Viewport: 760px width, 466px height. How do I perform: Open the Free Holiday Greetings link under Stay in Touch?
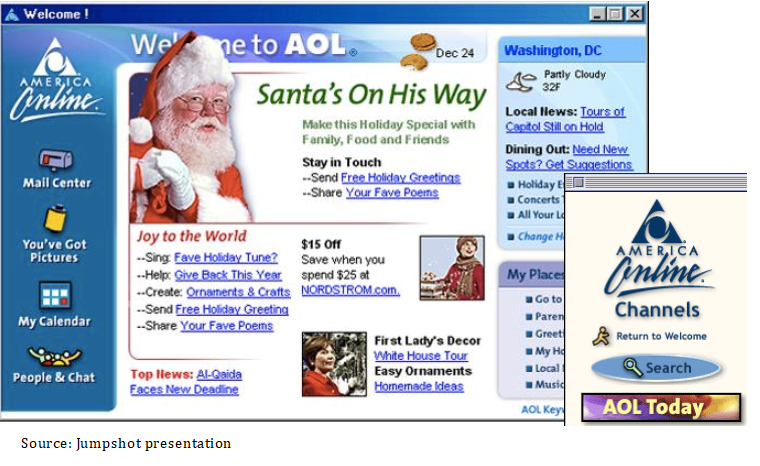click(x=400, y=177)
